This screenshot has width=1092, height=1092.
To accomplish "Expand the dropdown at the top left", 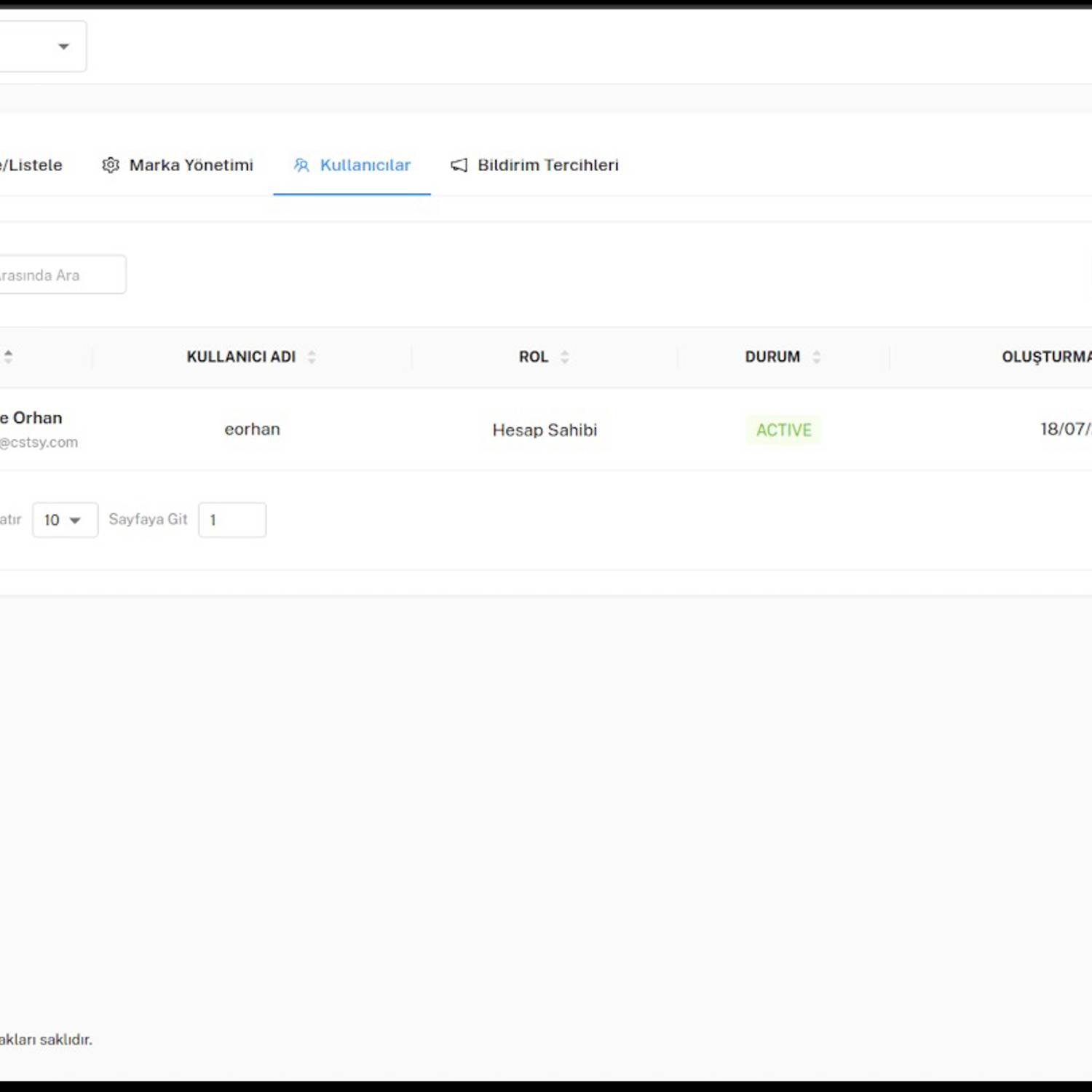I will pos(63,47).
